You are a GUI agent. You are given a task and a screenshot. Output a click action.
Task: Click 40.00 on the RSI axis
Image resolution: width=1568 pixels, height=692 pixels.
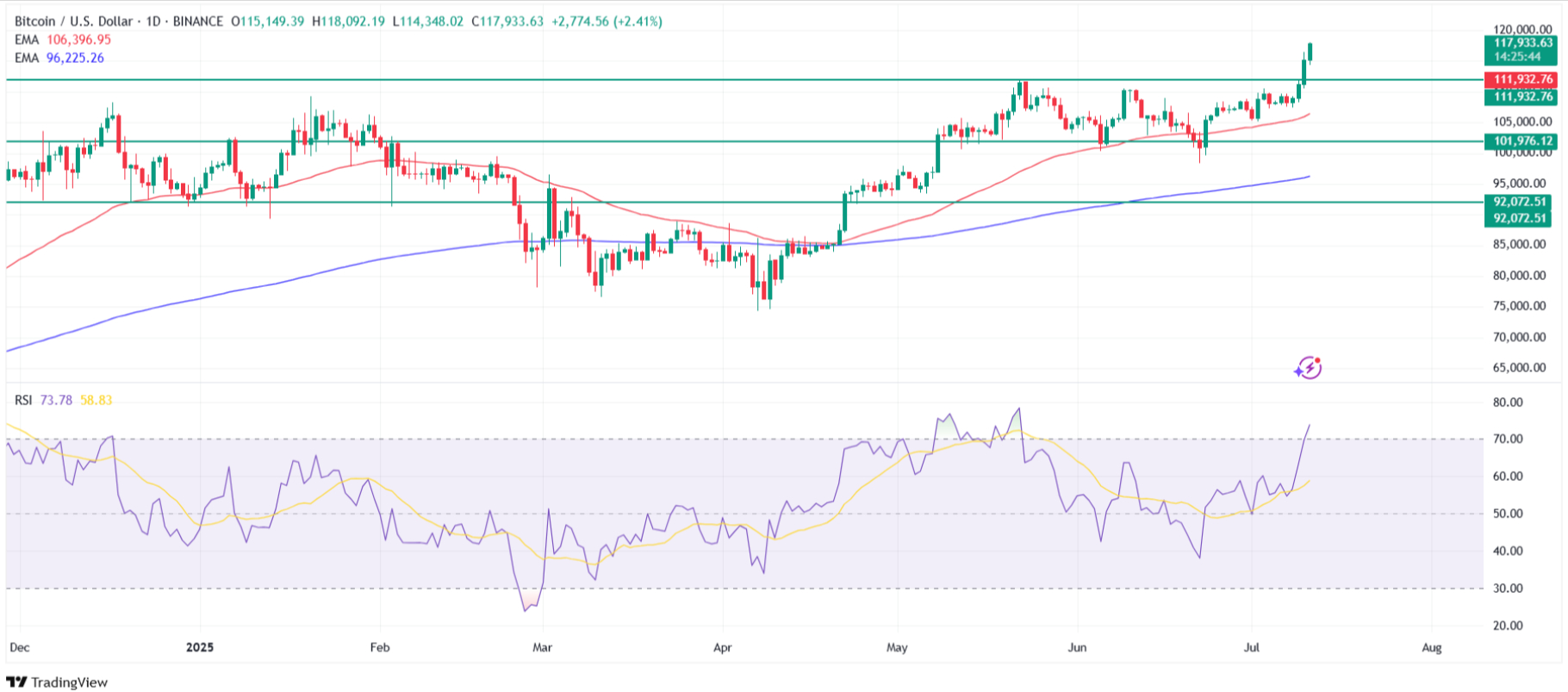[x=1508, y=551]
